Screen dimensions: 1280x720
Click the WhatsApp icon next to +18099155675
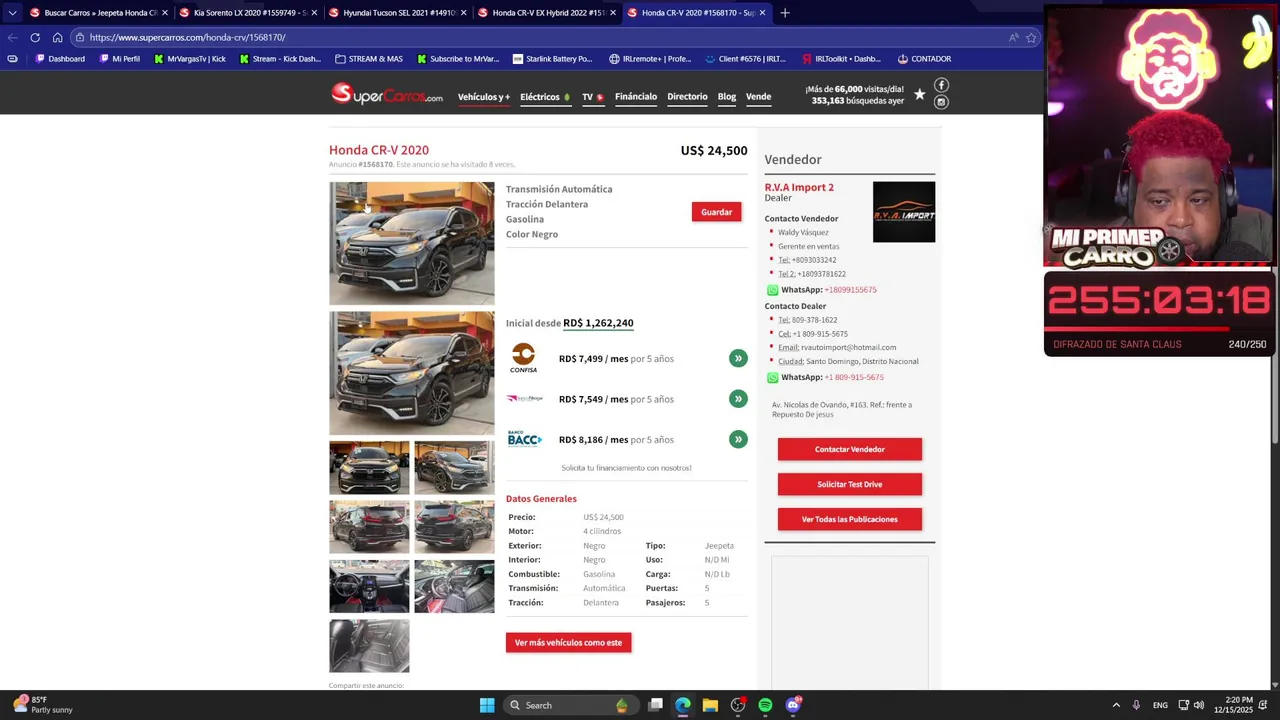tap(772, 290)
